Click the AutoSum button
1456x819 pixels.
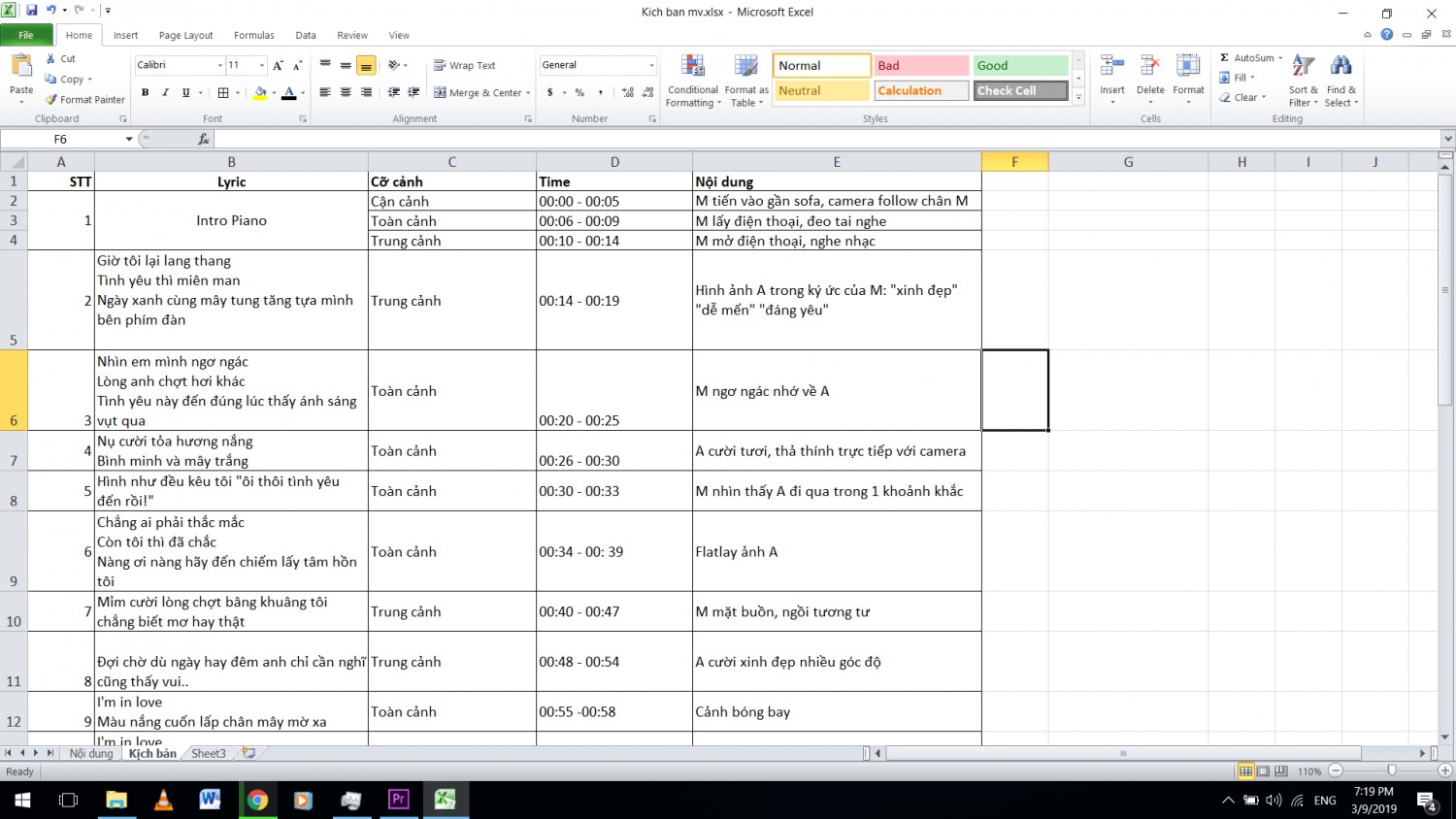pyautogui.click(x=1250, y=58)
